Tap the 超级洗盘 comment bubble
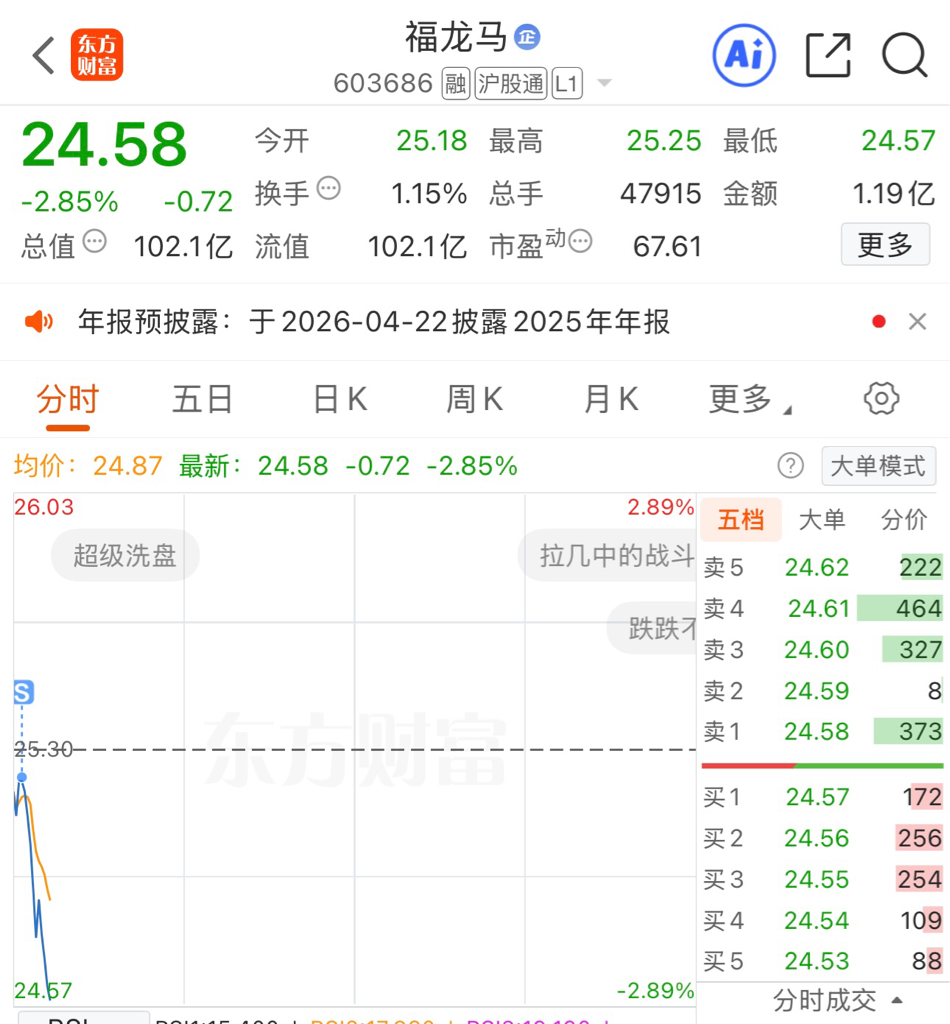 point(125,556)
